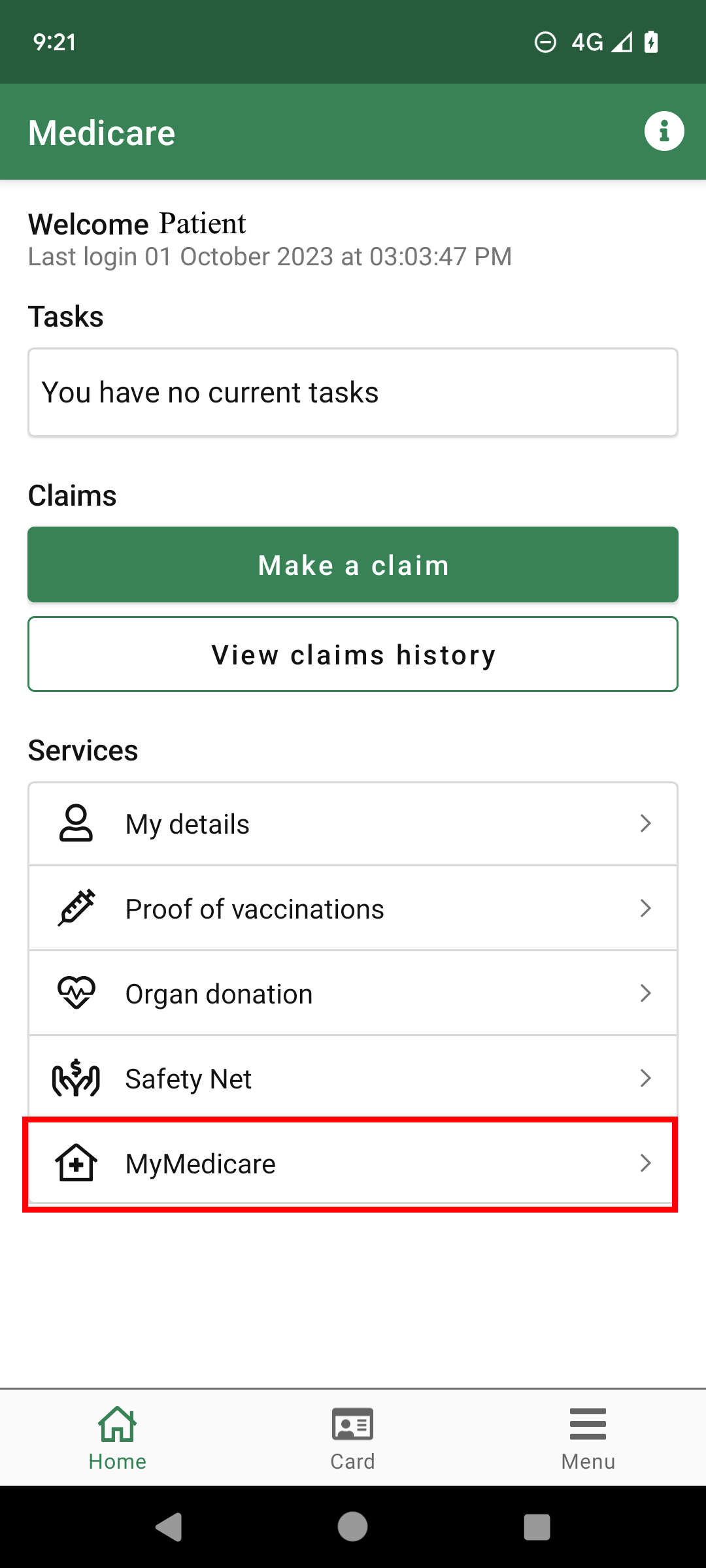Expand Proof of vaccinations chevron
The height and width of the screenshot is (1568, 706).
pos(645,908)
